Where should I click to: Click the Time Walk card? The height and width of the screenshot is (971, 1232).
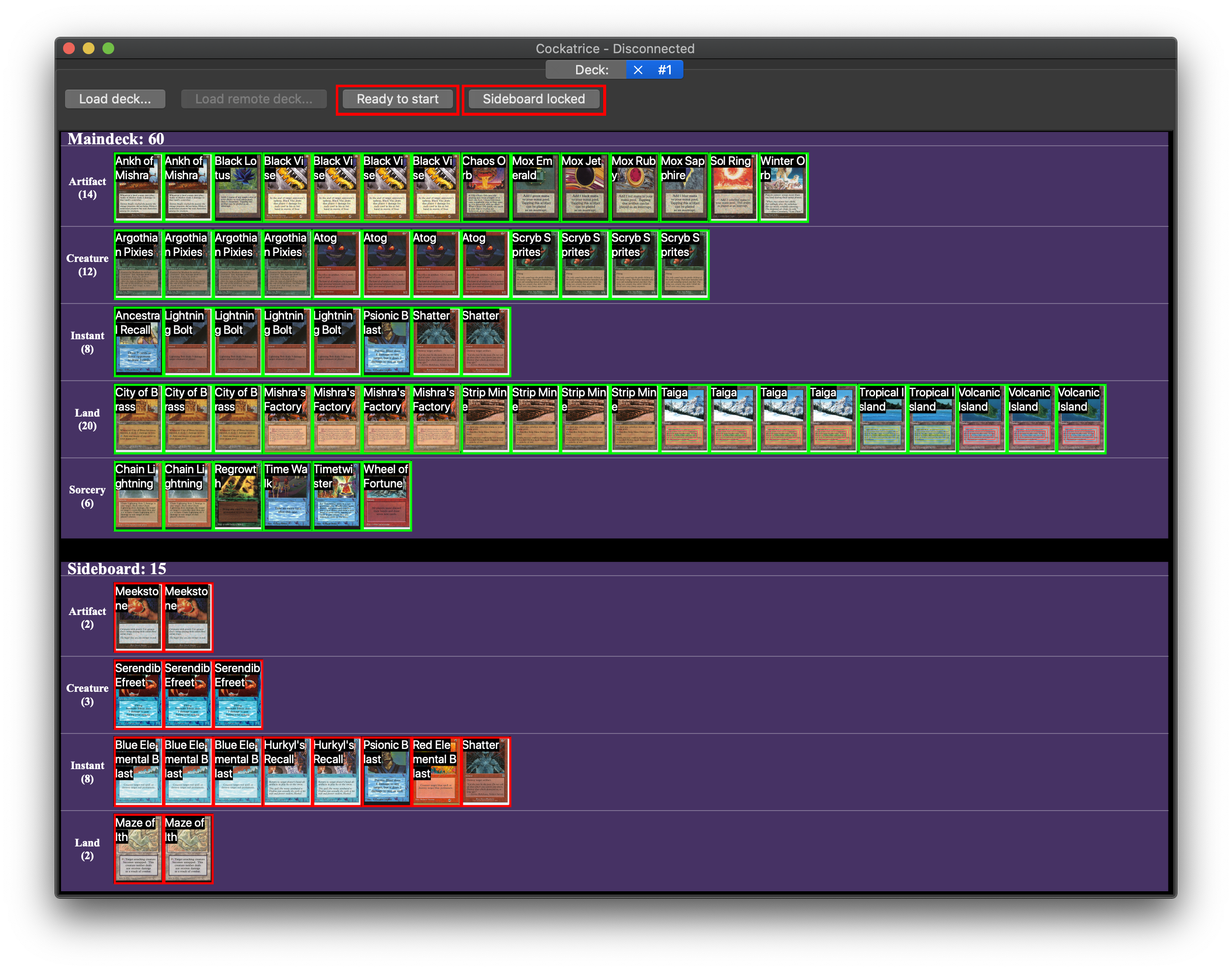click(x=287, y=496)
